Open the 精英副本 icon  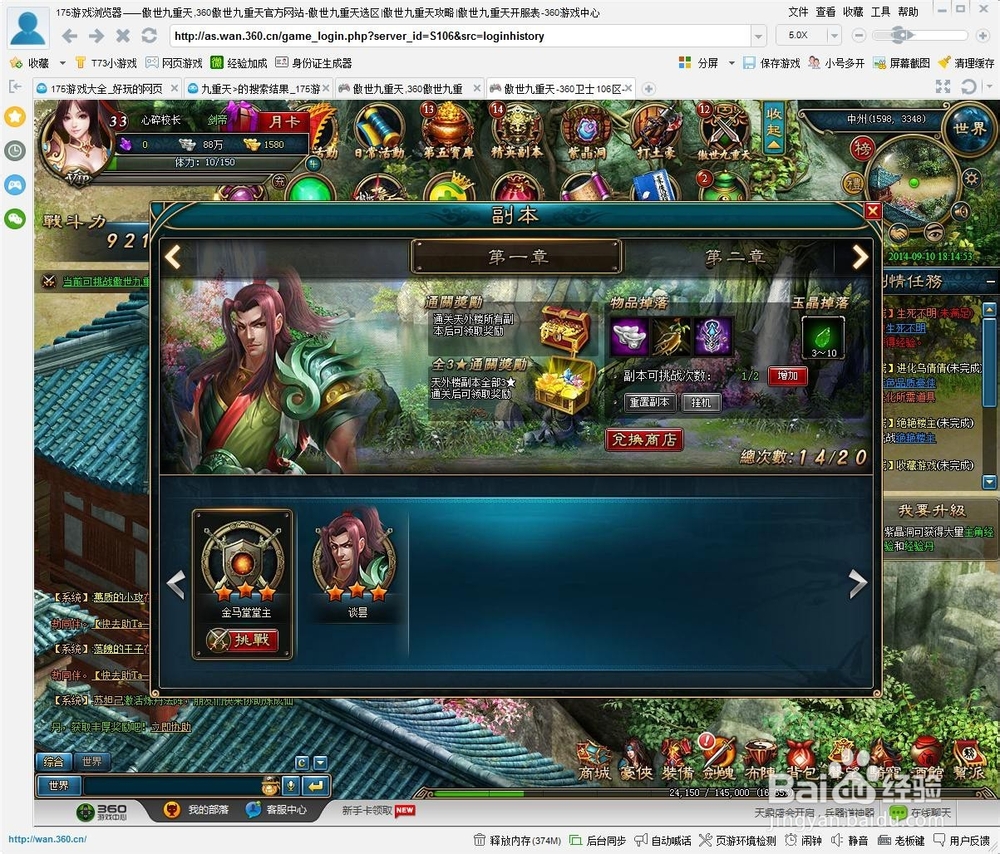coord(517,132)
